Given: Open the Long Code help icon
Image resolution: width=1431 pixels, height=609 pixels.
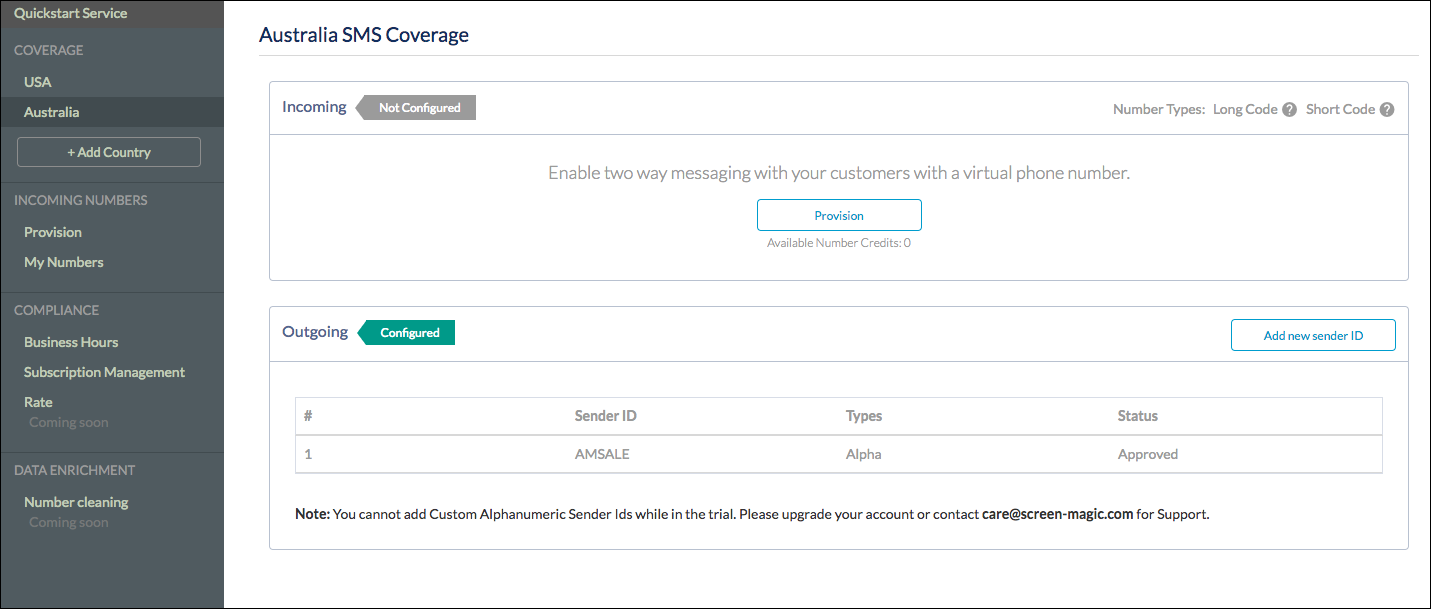Looking at the screenshot, I should pos(1290,110).
